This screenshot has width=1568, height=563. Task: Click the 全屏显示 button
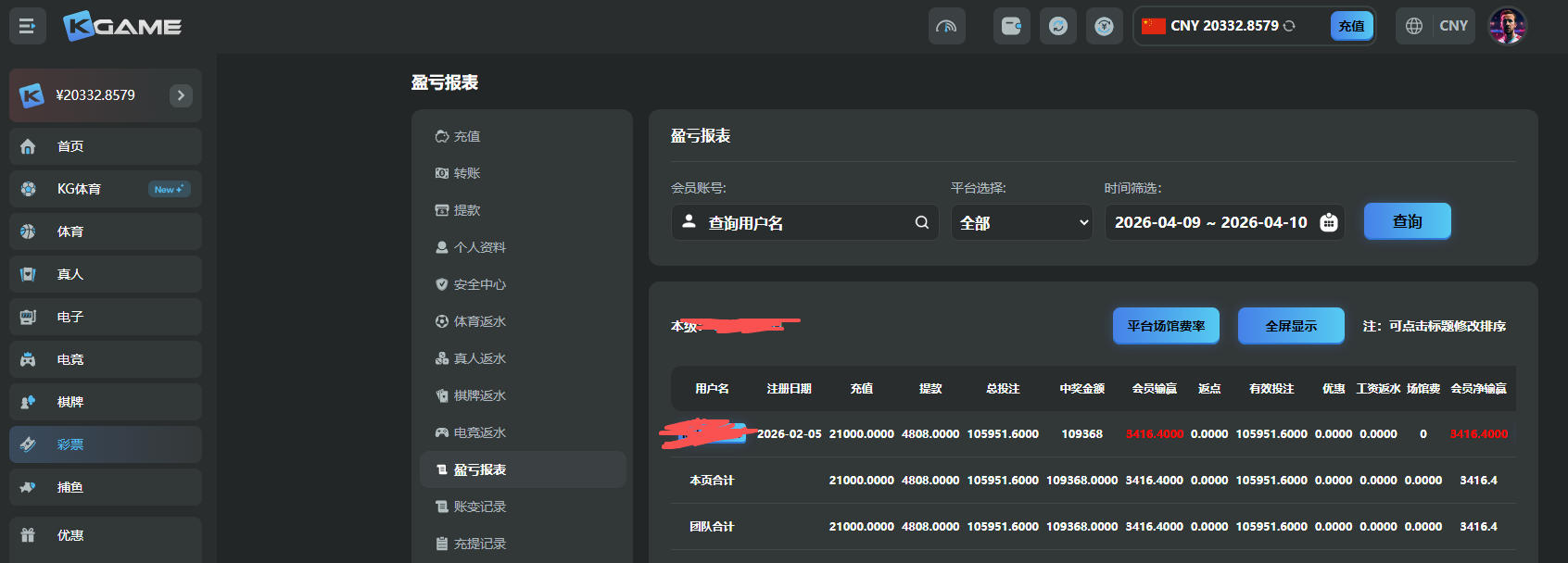[1290, 326]
